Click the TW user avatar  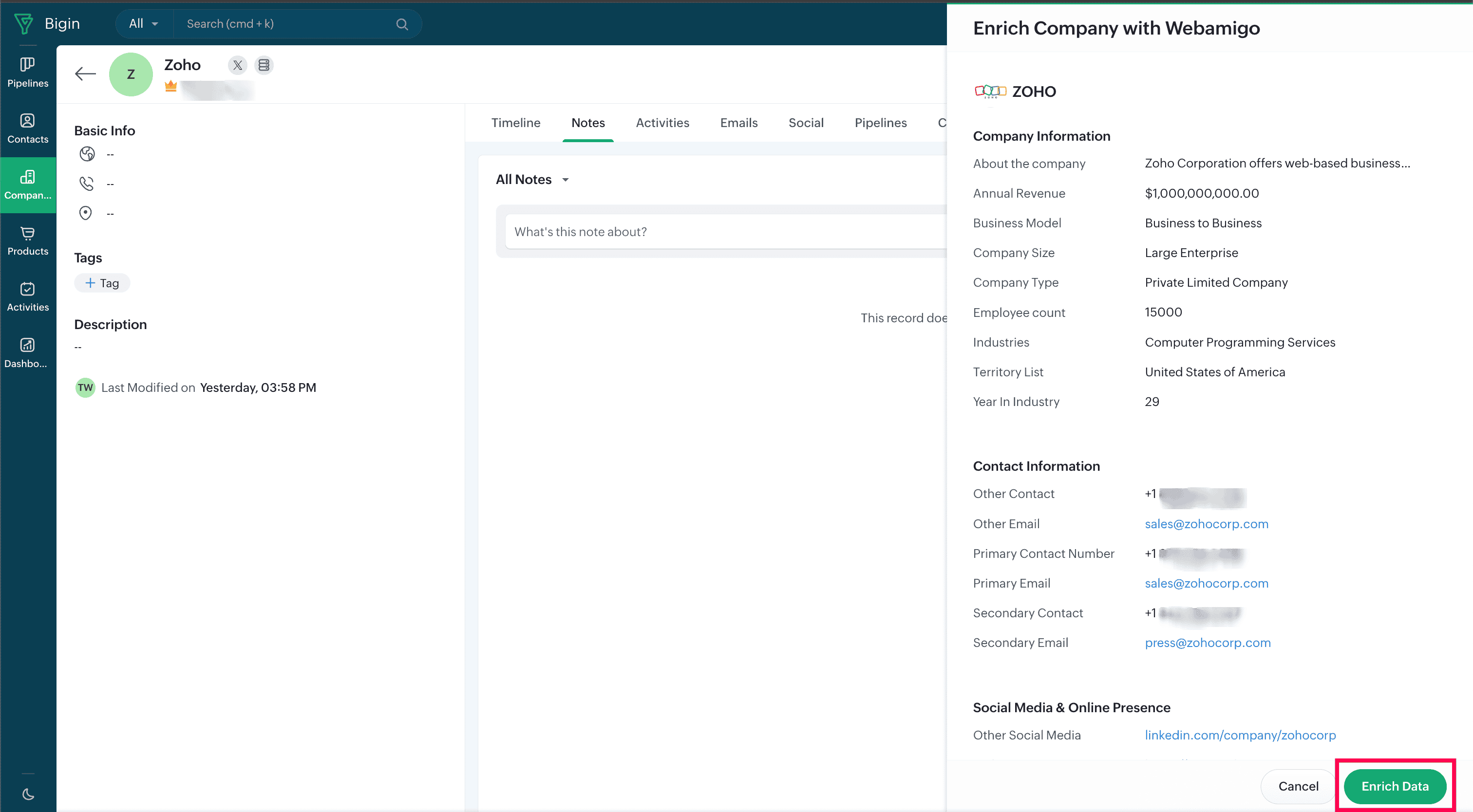85,388
